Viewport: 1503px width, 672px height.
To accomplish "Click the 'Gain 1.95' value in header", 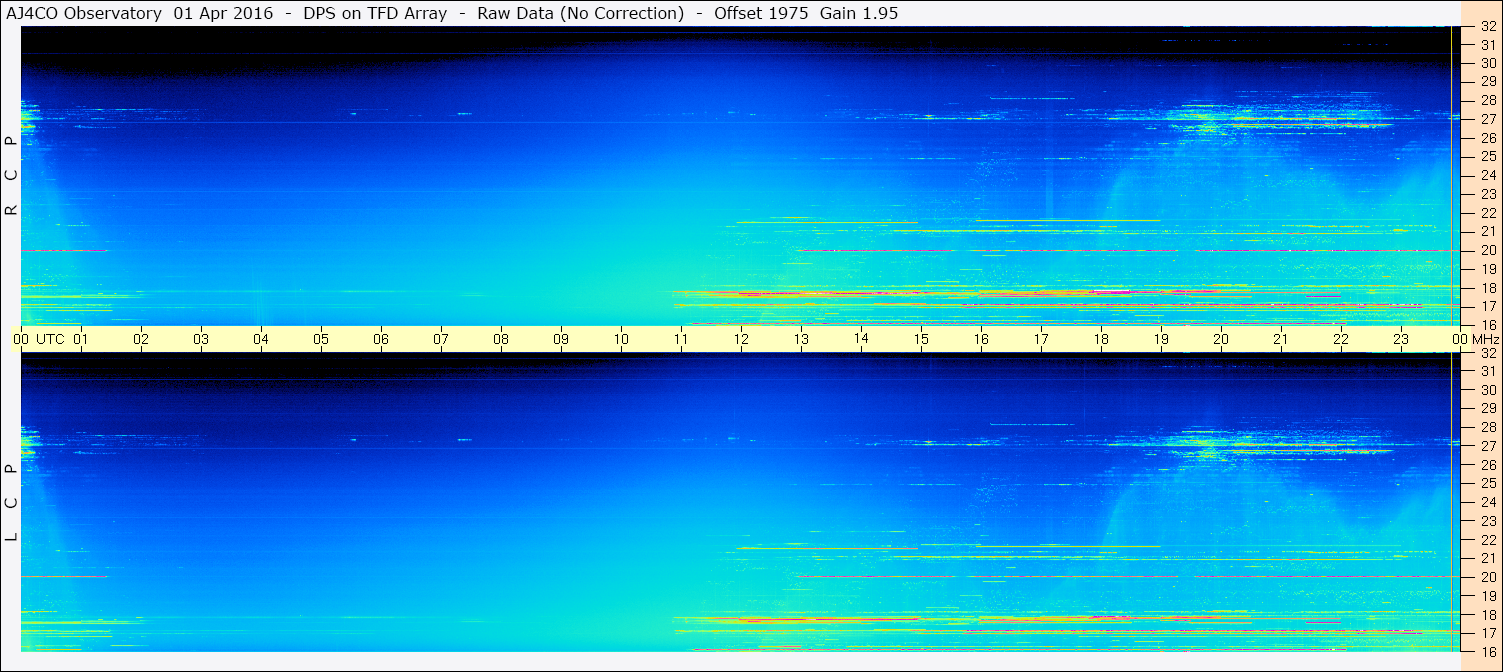I will click(859, 13).
